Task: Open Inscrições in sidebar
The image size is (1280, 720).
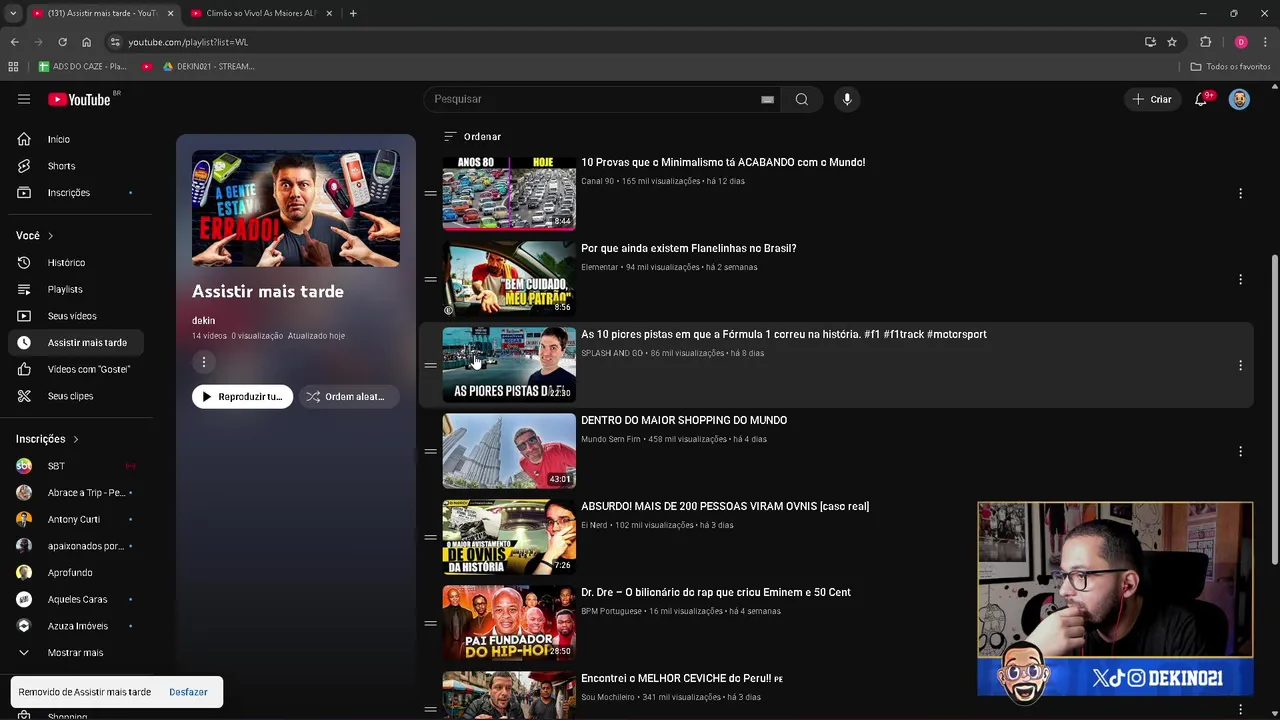Action: pos(75,192)
